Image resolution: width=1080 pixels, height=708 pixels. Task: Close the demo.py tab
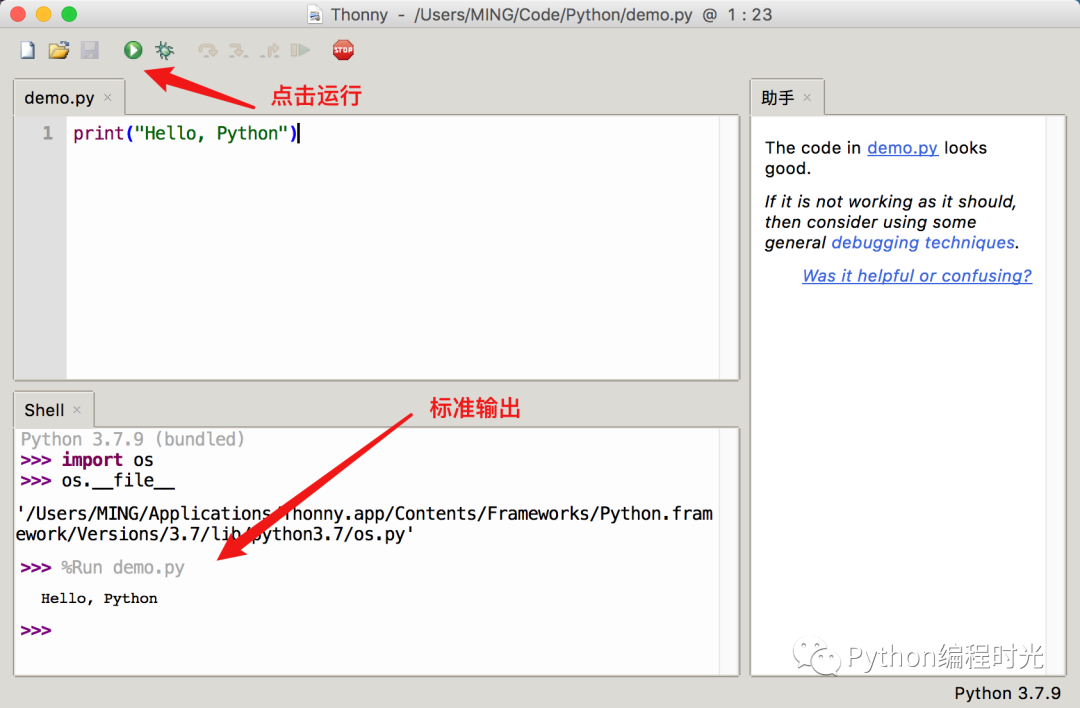(x=107, y=98)
